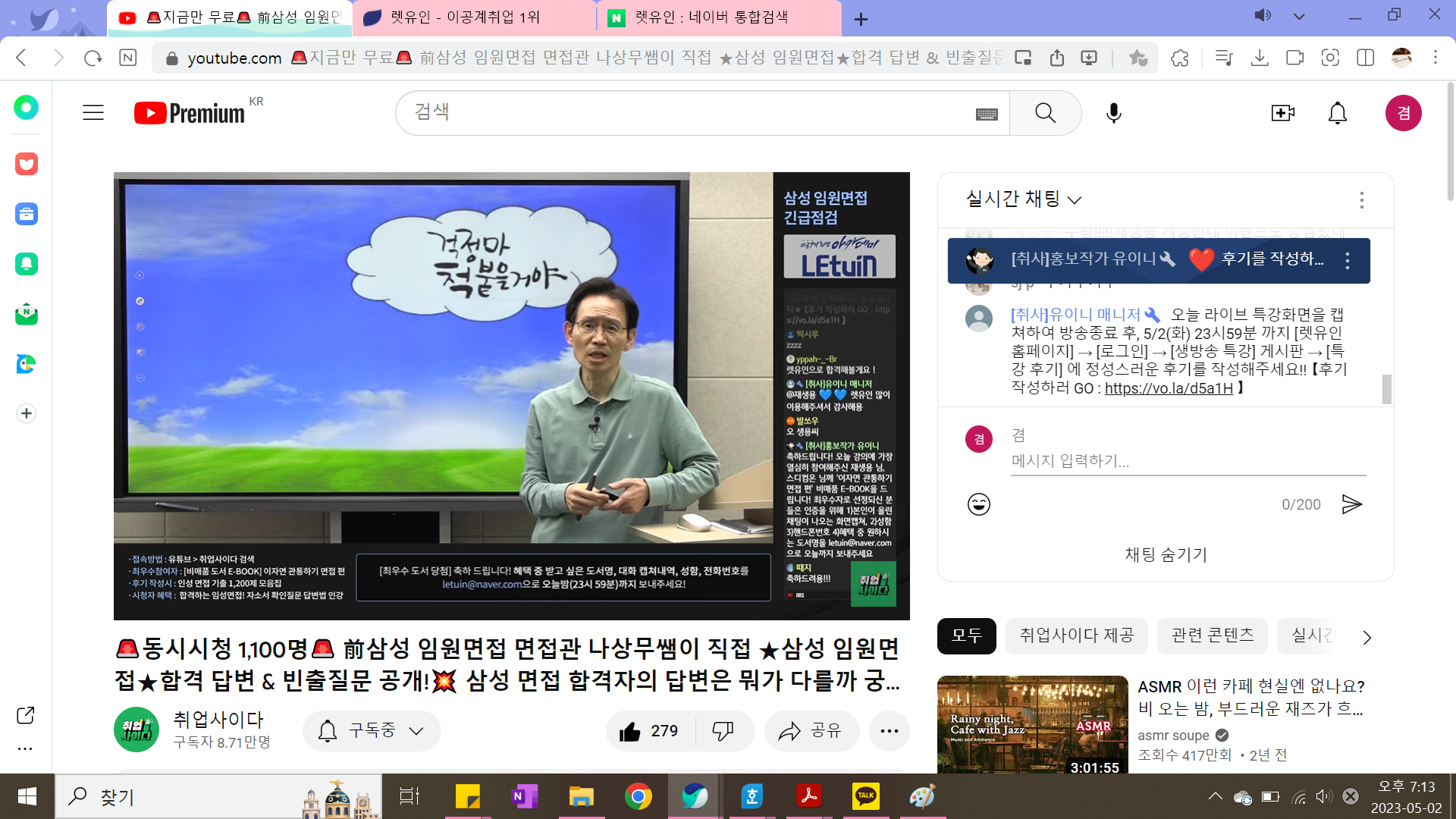1456x819 pixels.
Task: Open browser extensions puzzle icon
Action: tap(1180, 58)
